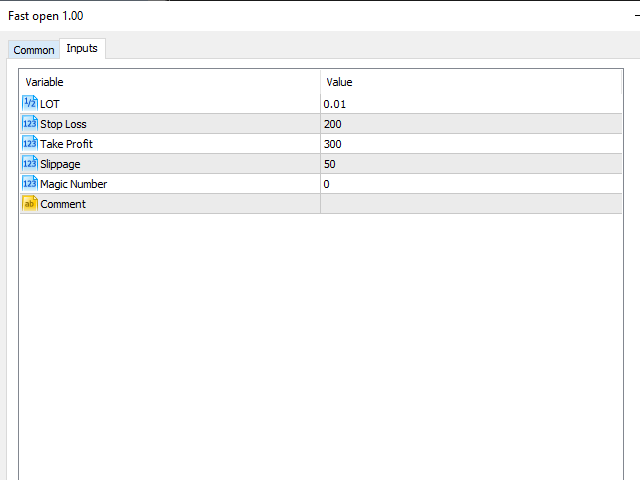This screenshot has width=640, height=480.
Task: Click the Slippage integer icon
Action: tap(29, 163)
